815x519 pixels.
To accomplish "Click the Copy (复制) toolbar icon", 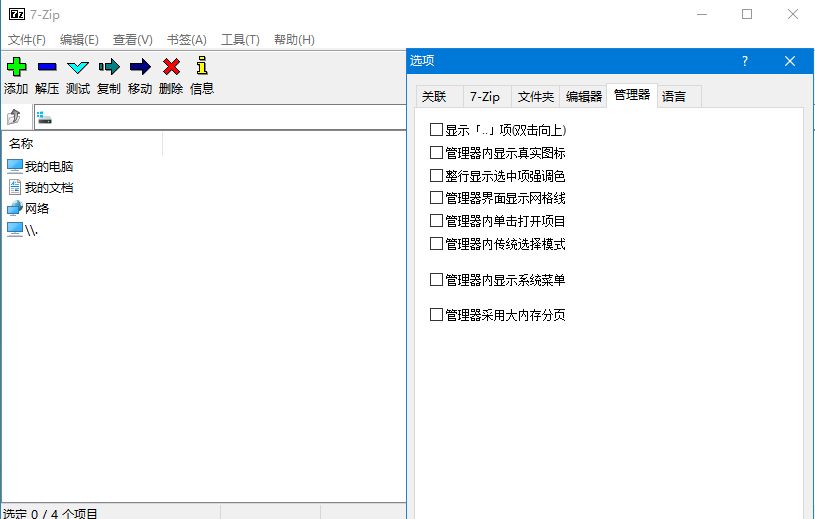I will point(109,68).
